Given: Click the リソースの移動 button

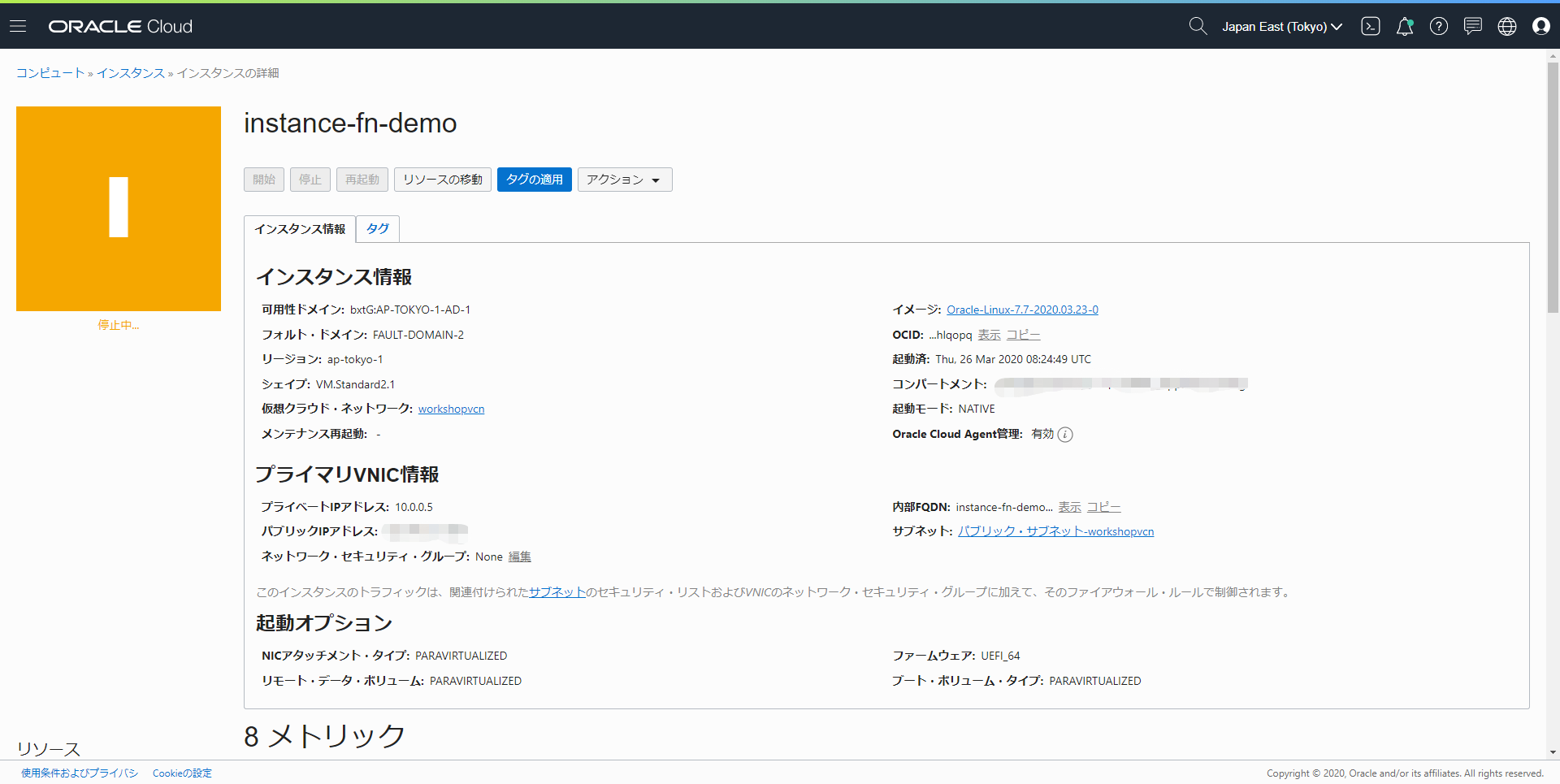Looking at the screenshot, I should pos(442,180).
